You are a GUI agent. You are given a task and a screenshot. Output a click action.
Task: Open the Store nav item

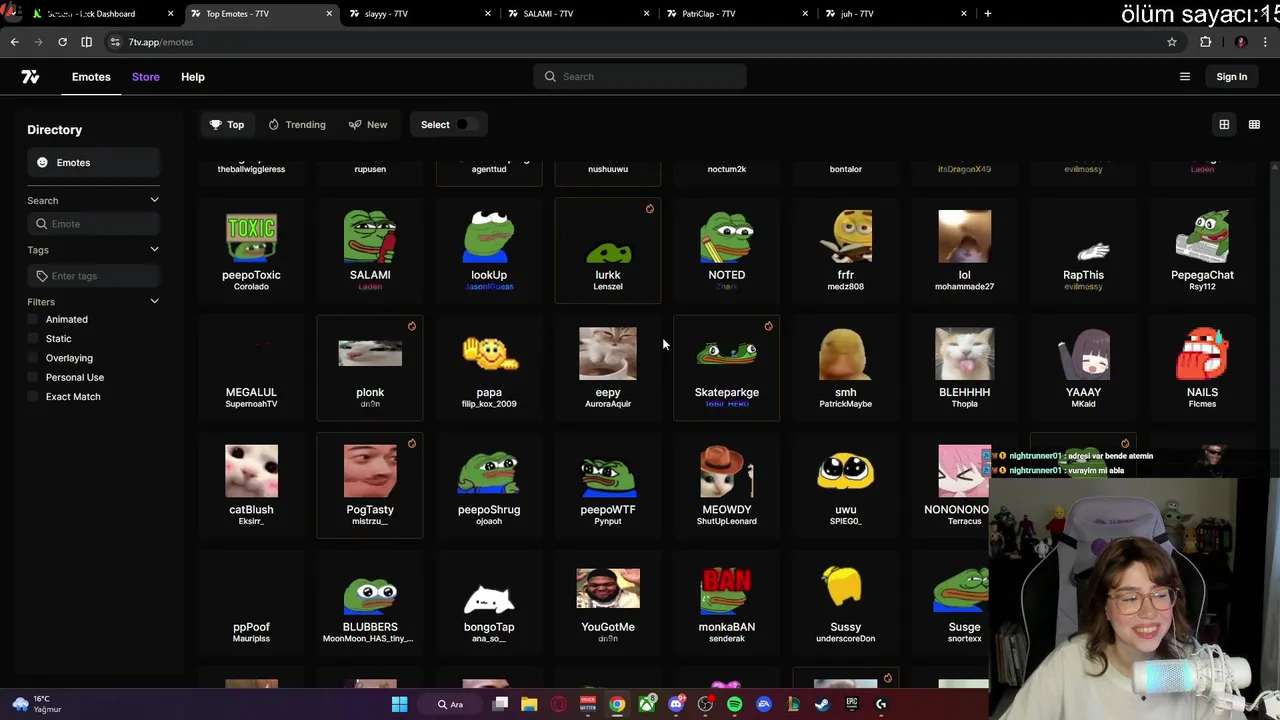click(x=145, y=77)
